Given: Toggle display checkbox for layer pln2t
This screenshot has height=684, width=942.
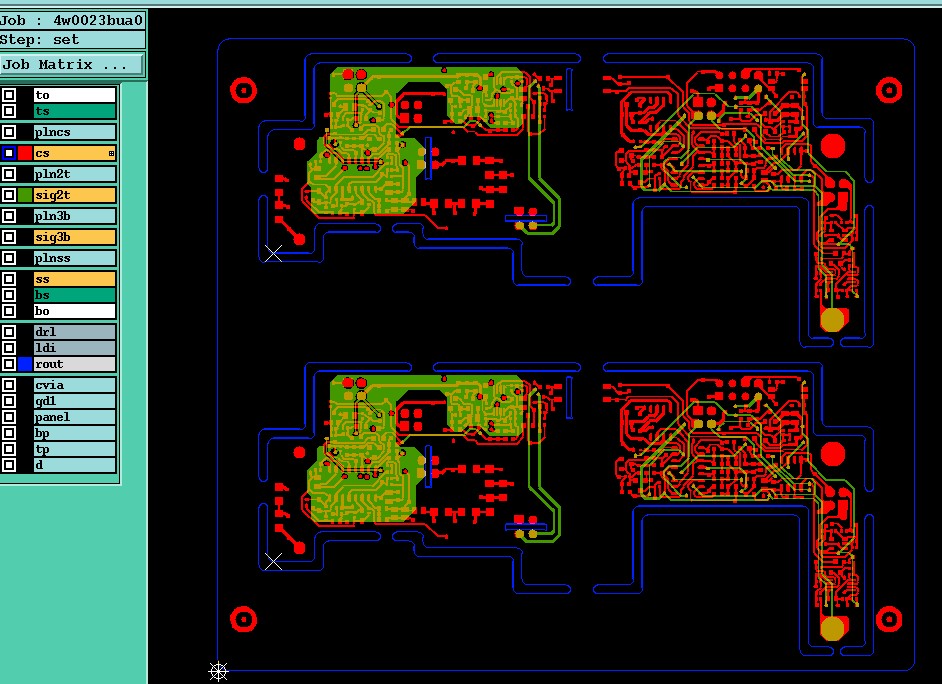Looking at the screenshot, I should [8, 174].
